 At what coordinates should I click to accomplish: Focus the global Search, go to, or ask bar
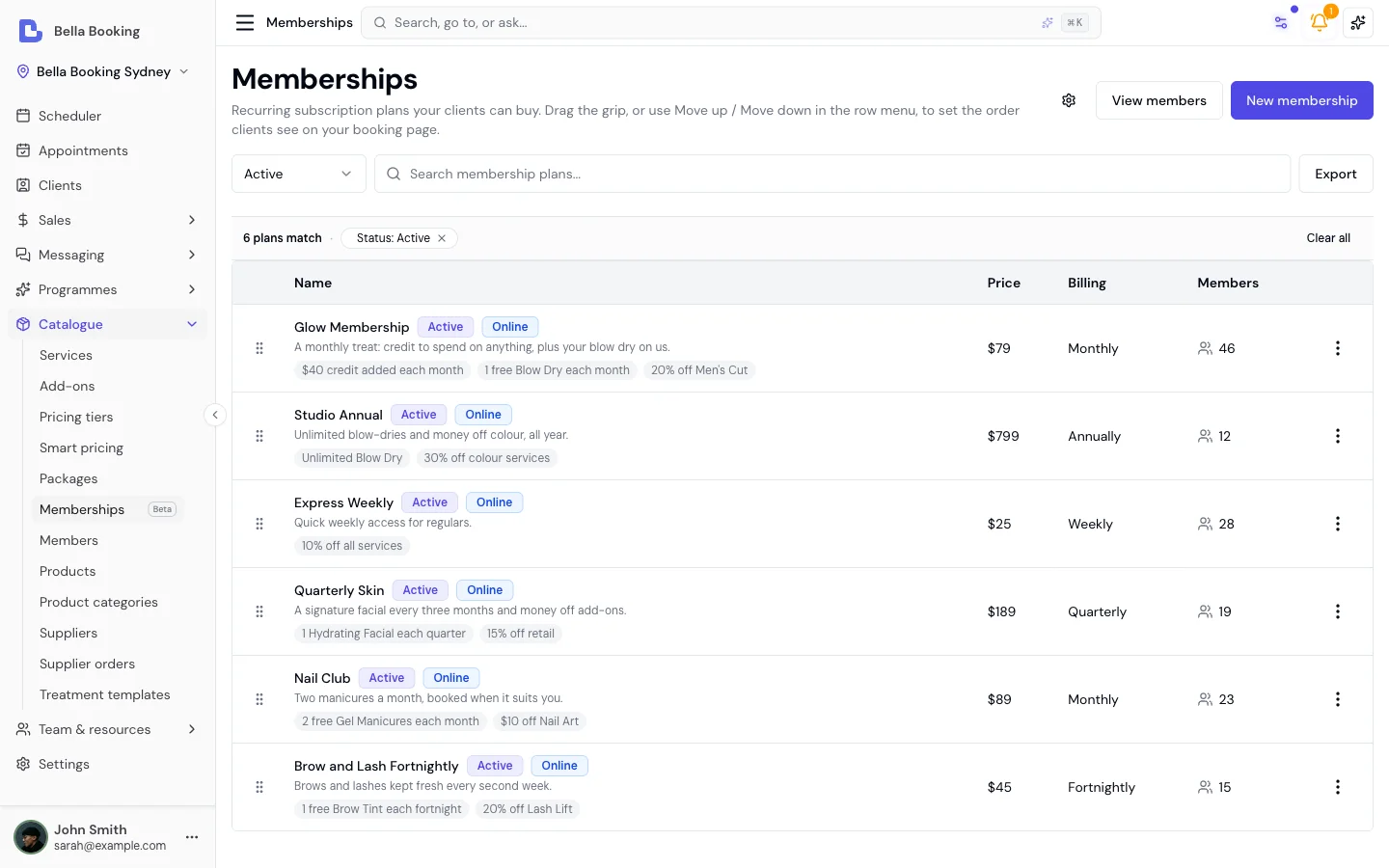[731, 22]
